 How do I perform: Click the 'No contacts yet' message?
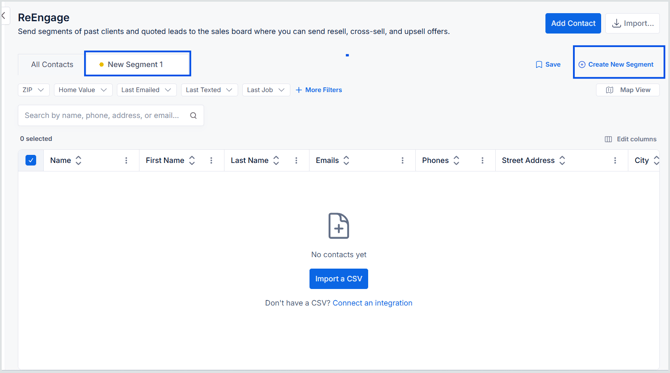pyautogui.click(x=338, y=255)
